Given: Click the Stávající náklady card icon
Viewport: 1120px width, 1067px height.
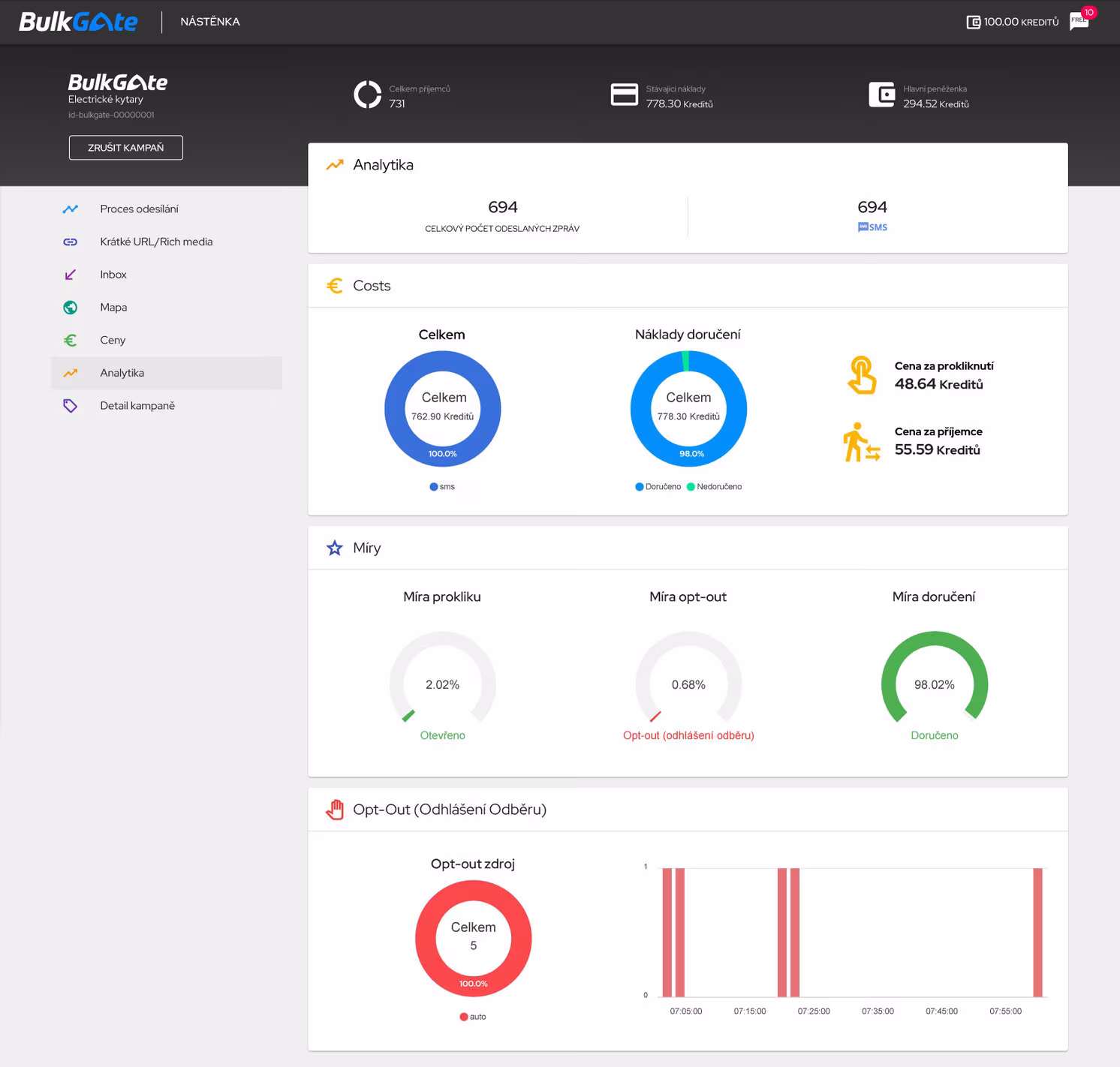Looking at the screenshot, I should [x=625, y=95].
